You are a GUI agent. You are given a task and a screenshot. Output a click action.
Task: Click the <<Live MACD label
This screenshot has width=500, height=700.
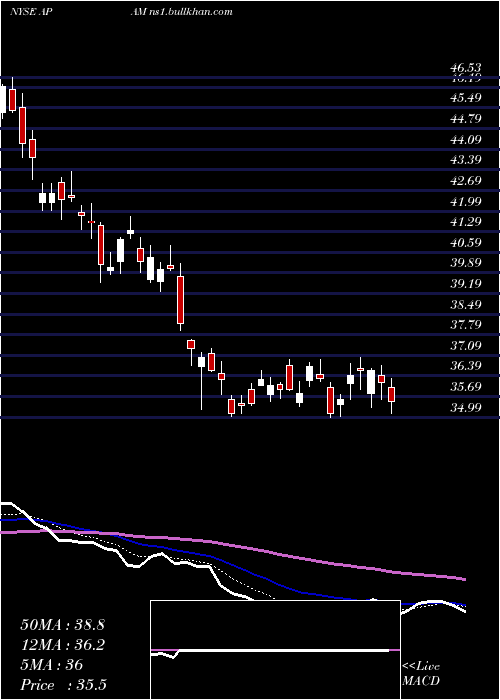pos(421,674)
